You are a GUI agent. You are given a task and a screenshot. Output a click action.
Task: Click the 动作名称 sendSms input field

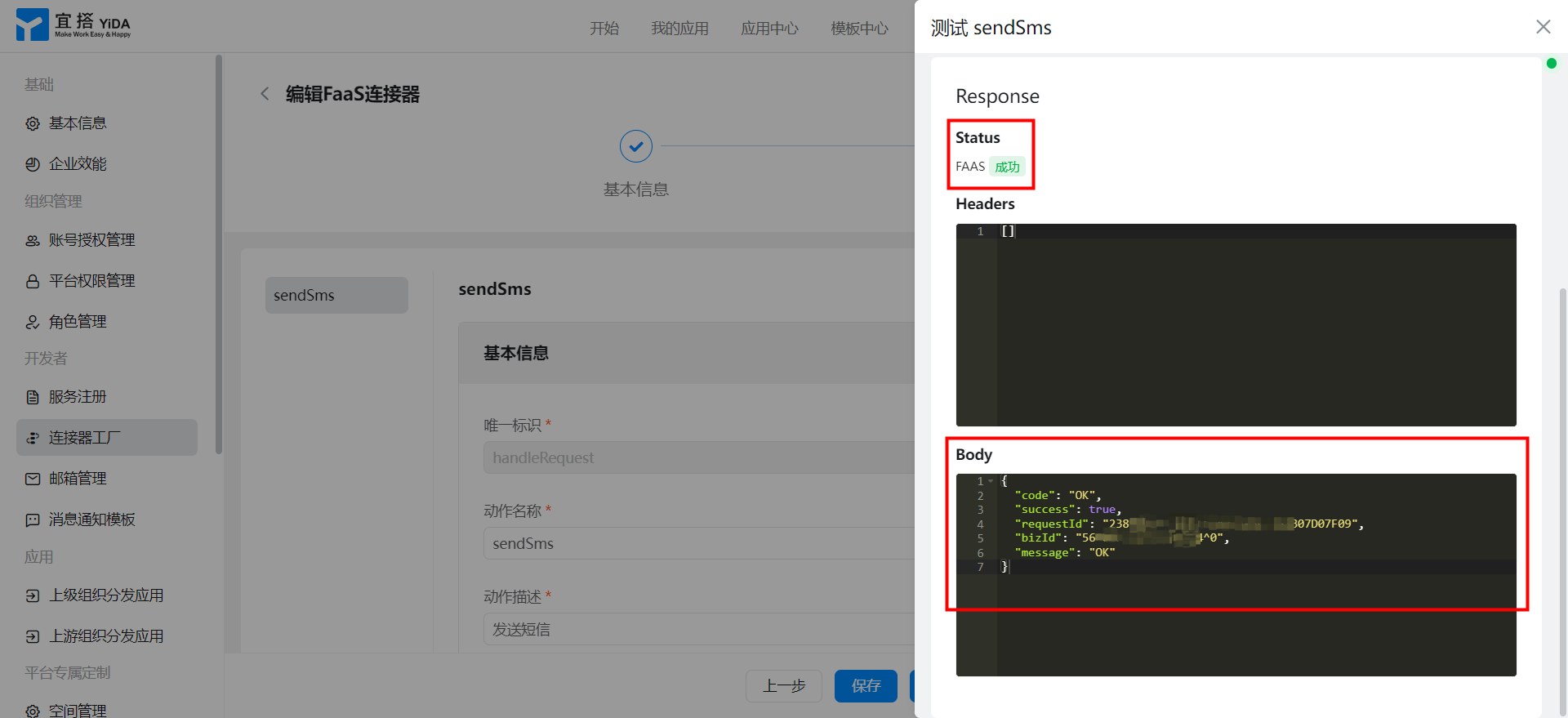click(x=699, y=543)
